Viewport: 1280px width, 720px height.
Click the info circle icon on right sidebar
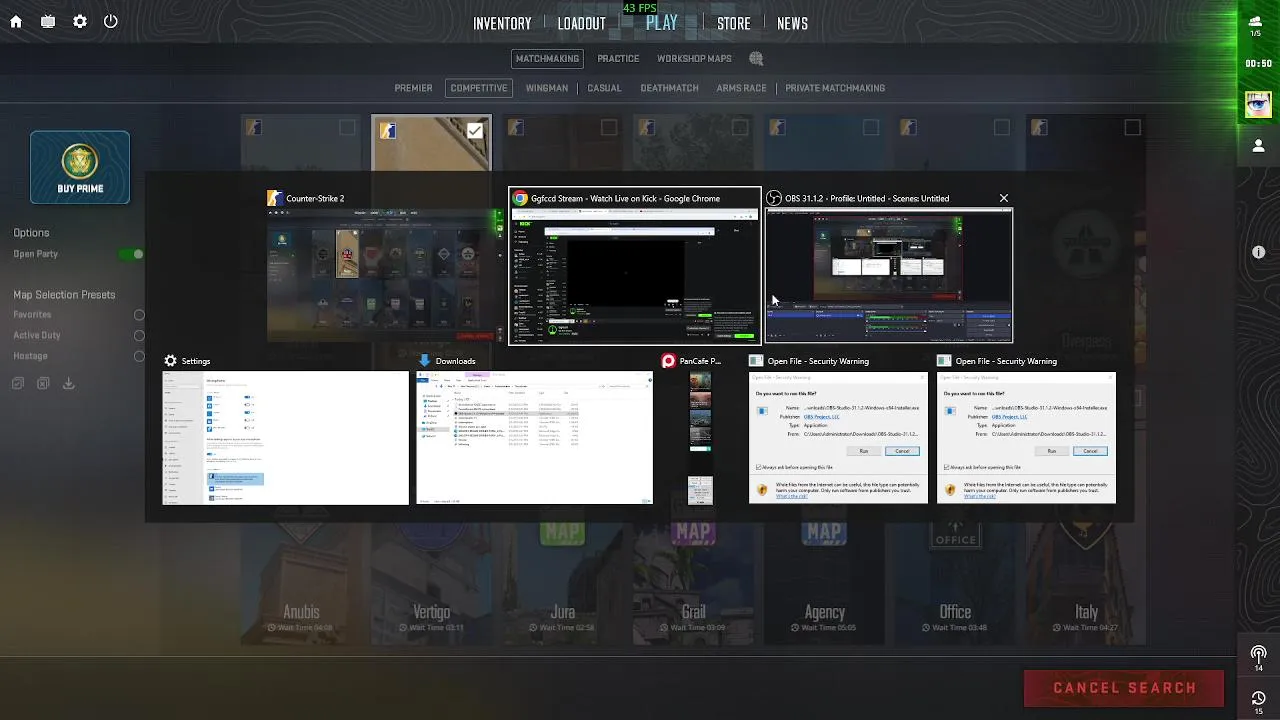(1259, 252)
